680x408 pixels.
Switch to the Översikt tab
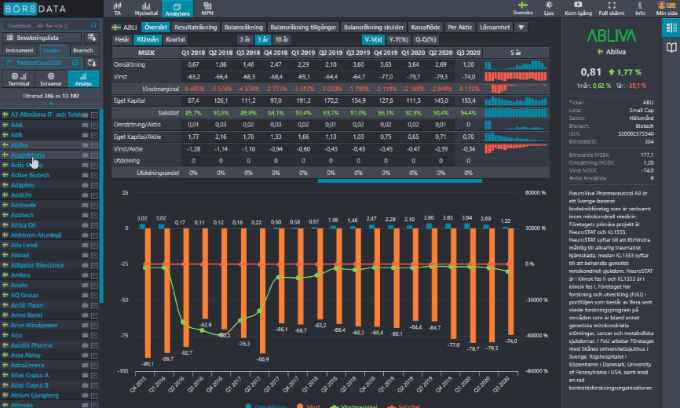click(x=155, y=27)
